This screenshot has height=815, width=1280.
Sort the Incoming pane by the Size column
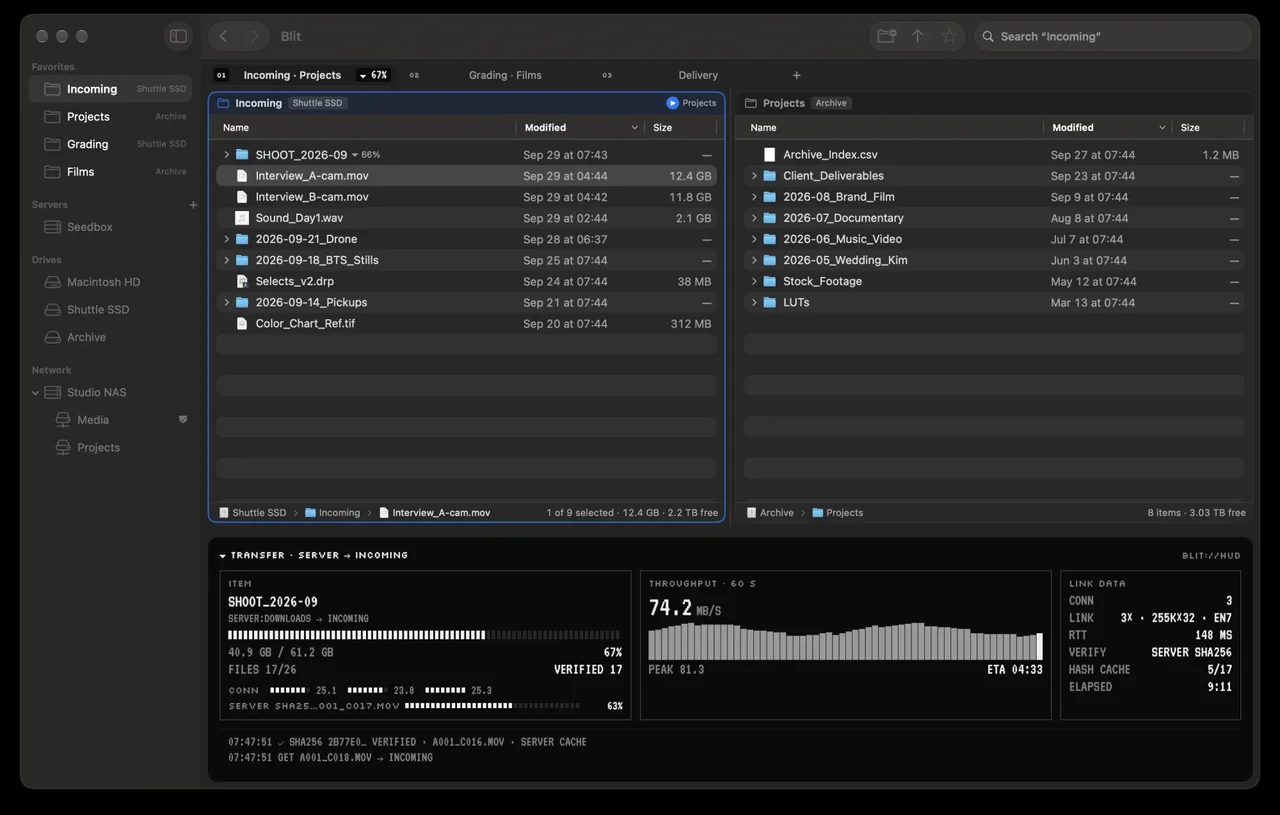(663, 128)
